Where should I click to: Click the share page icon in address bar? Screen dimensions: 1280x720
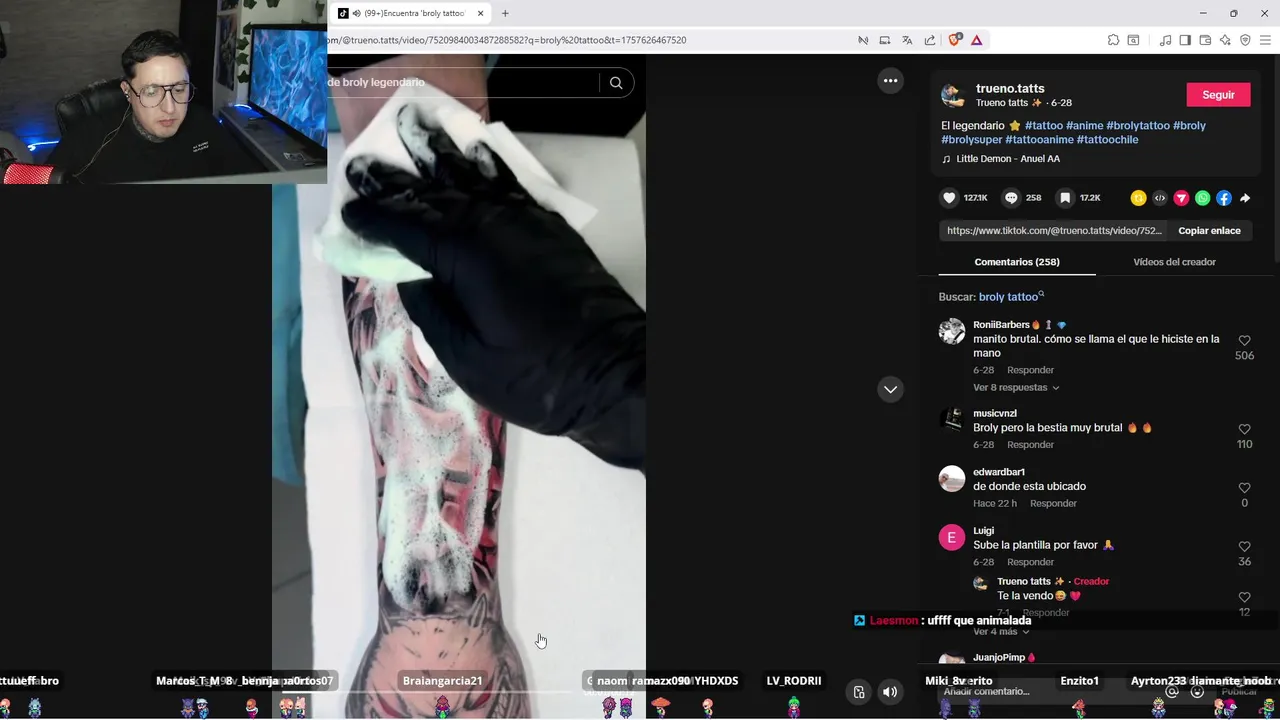pyautogui.click(x=930, y=40)
